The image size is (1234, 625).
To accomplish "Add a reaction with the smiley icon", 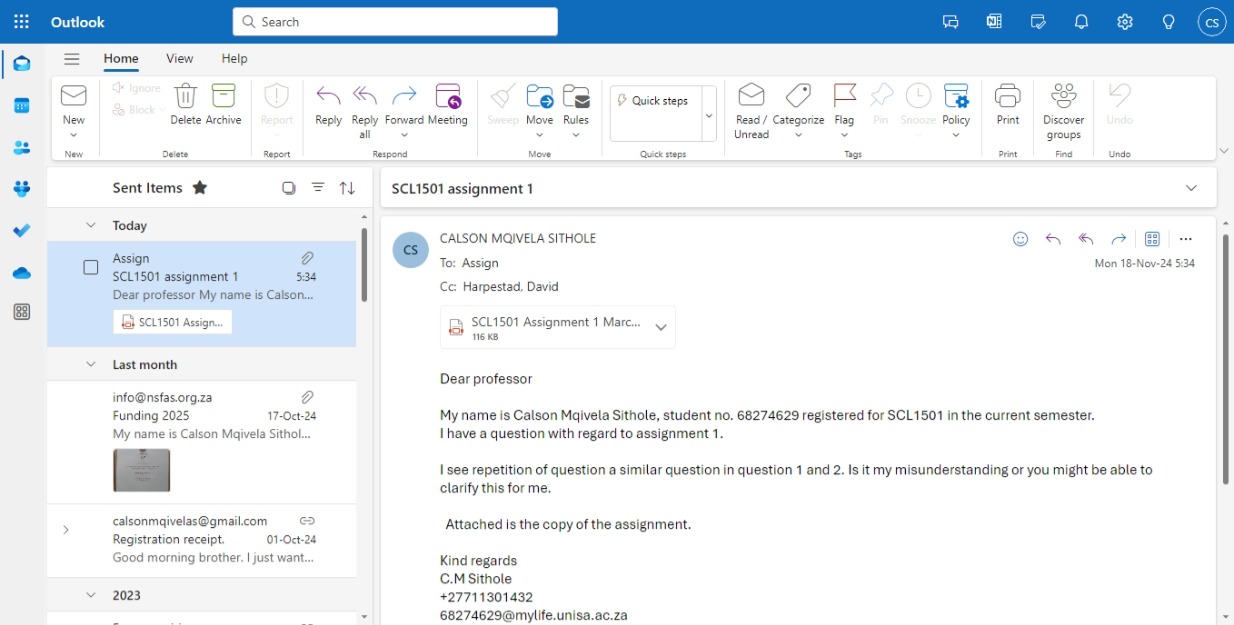I will 1020,239.
